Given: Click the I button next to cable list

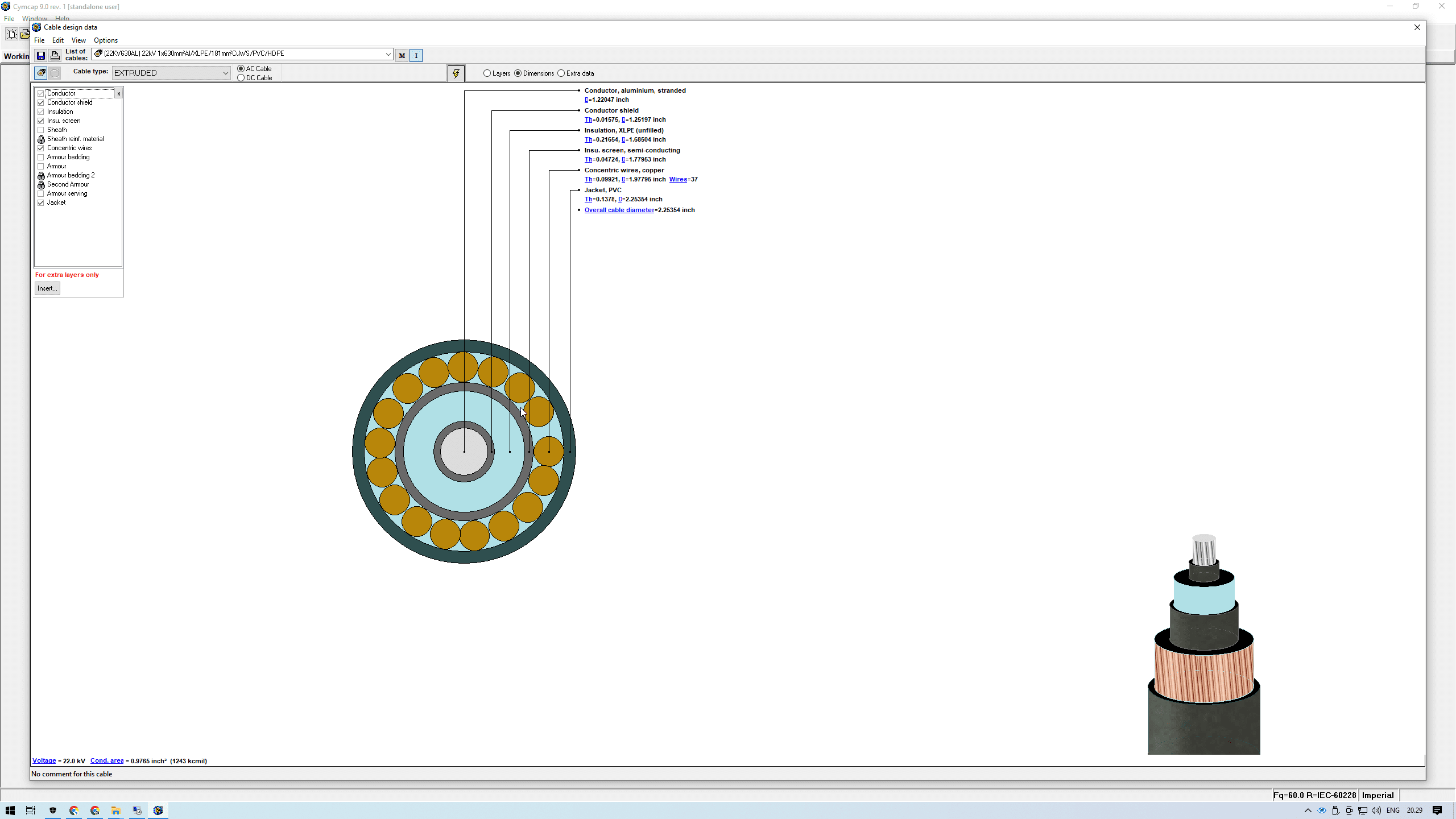Looking at the screenshot, I should pos(416,55).
